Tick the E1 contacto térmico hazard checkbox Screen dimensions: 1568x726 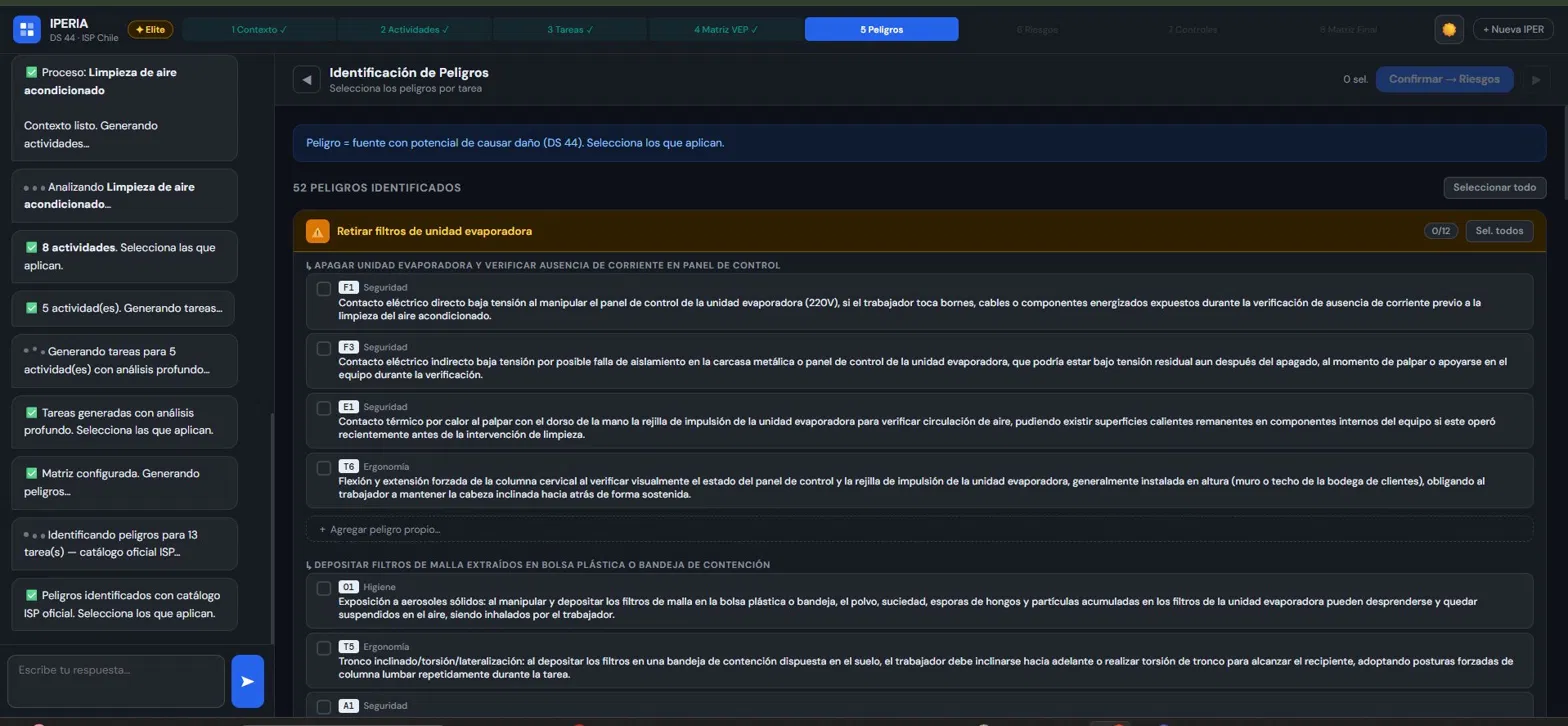click(x=323, y=408)
